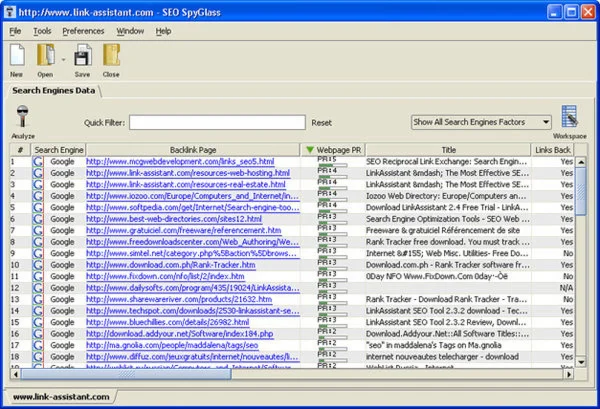
Task: Click the Open folder toolbar icon
Action: click(45, 55)
